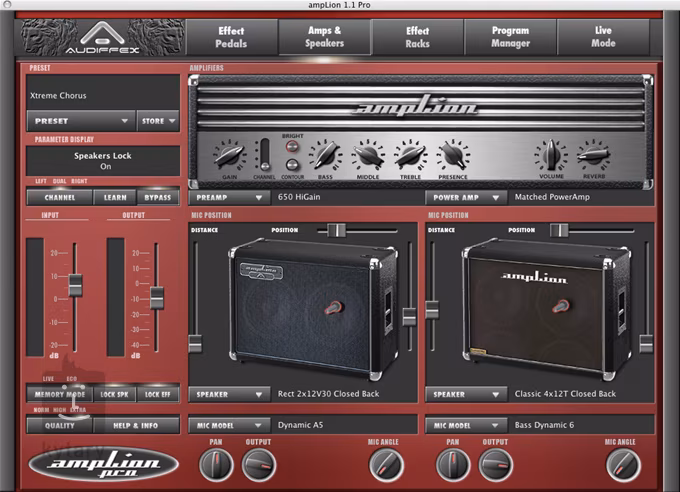Open the Program Manager tab

(x=510, y=38)
